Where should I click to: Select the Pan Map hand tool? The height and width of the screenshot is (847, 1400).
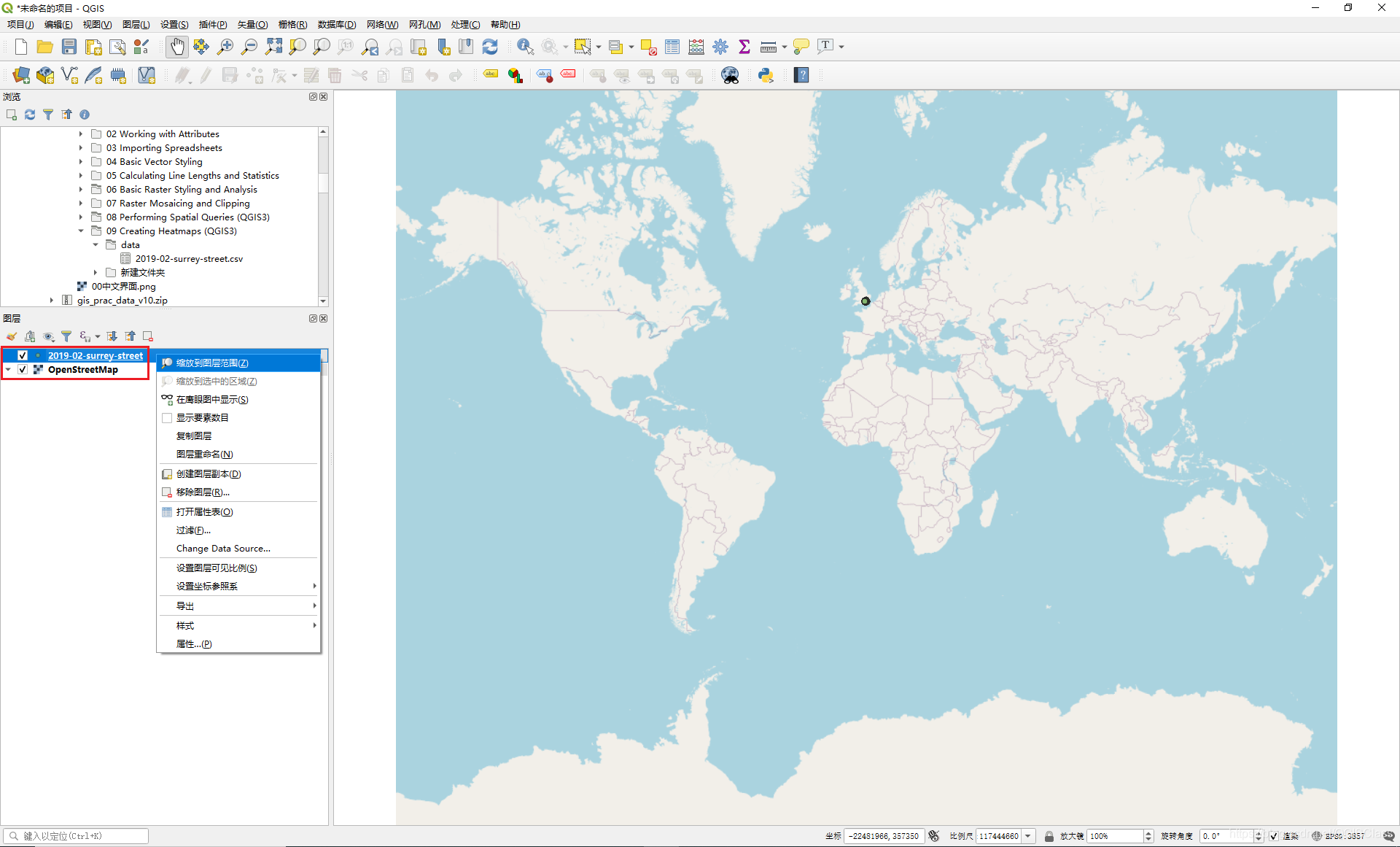[x=177, y=47]
